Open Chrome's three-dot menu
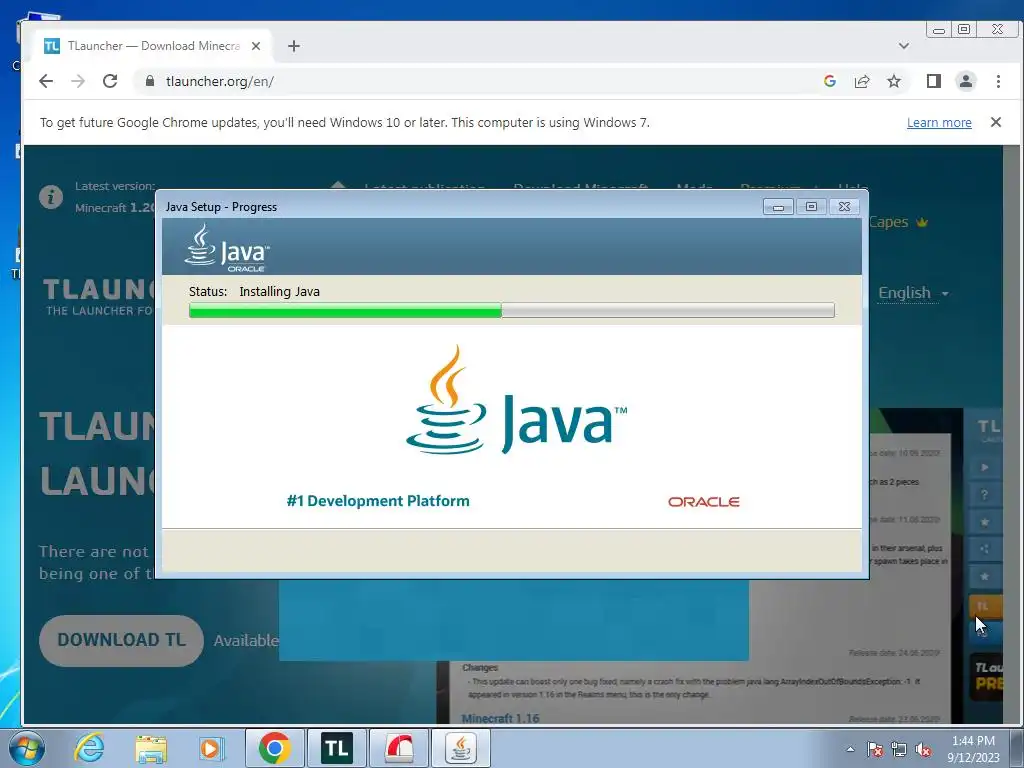 click(998, 81)
